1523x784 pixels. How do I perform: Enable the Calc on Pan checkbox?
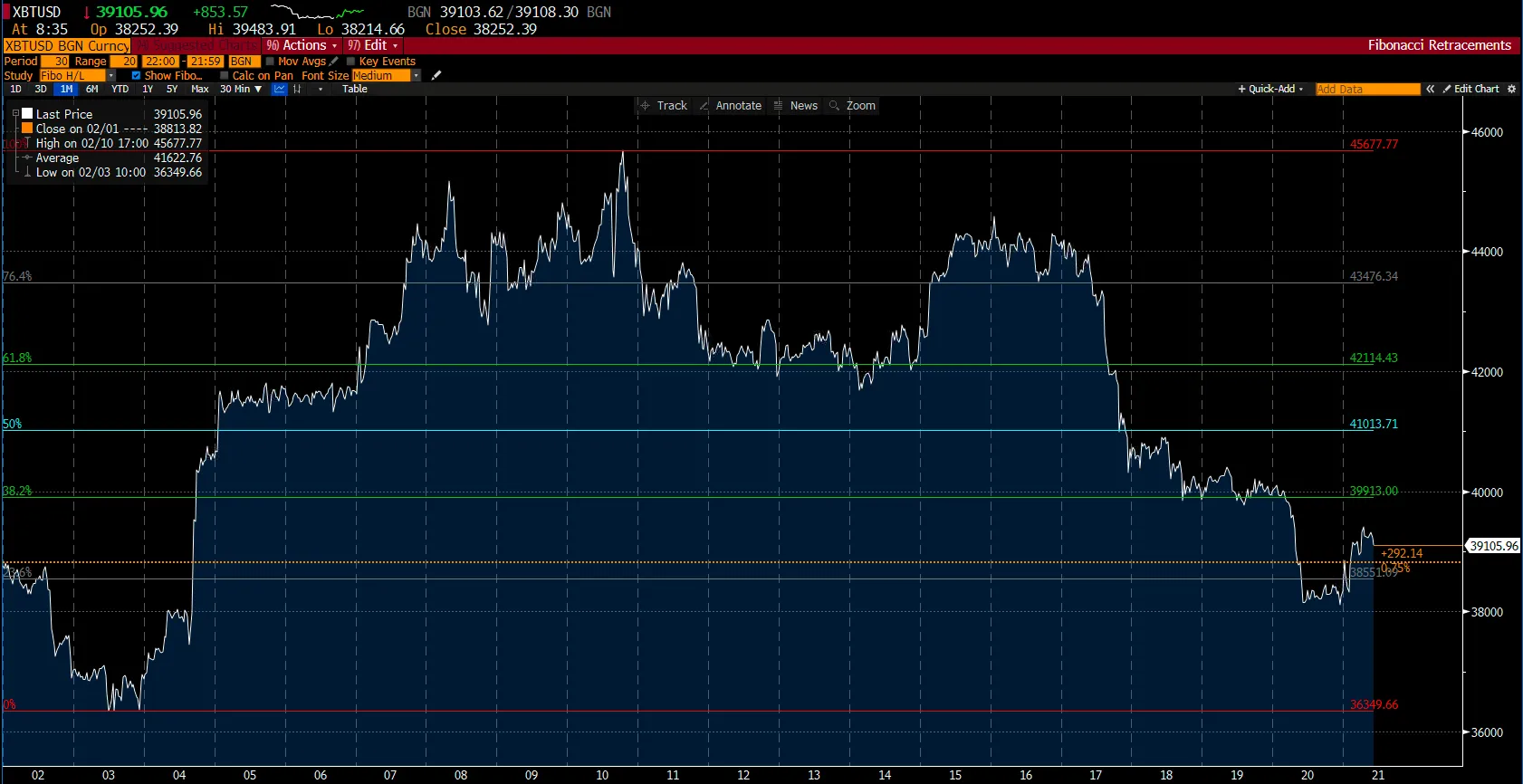(x=225, y=76)
